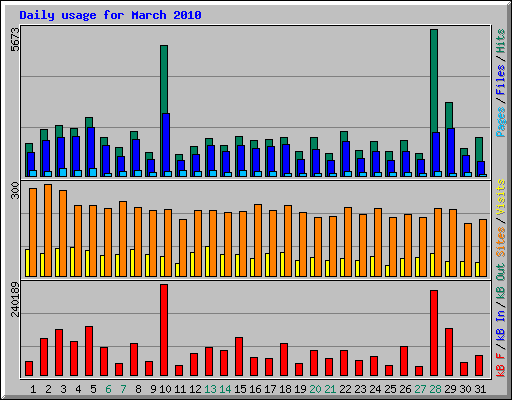Click the 5673 axis value
Image resolution: width=512 pixels, height=400 pixels.
15,39
